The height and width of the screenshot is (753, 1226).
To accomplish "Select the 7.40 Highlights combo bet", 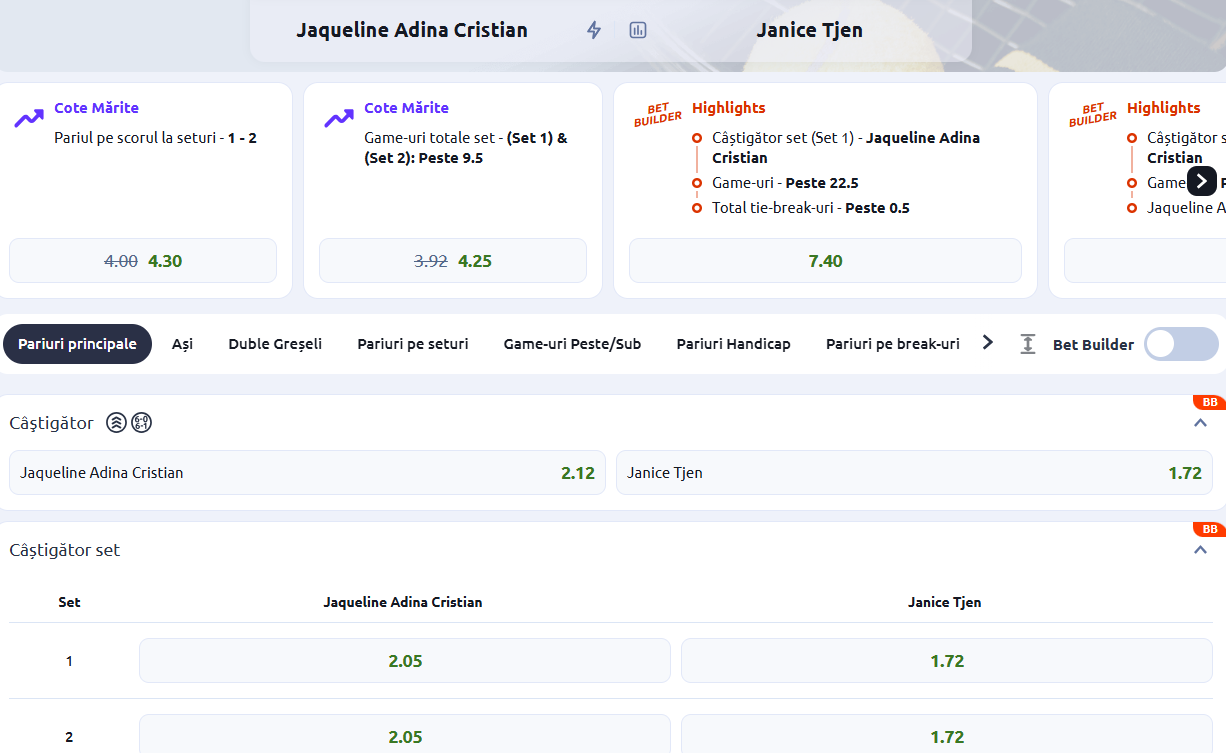I will (824, 260).
